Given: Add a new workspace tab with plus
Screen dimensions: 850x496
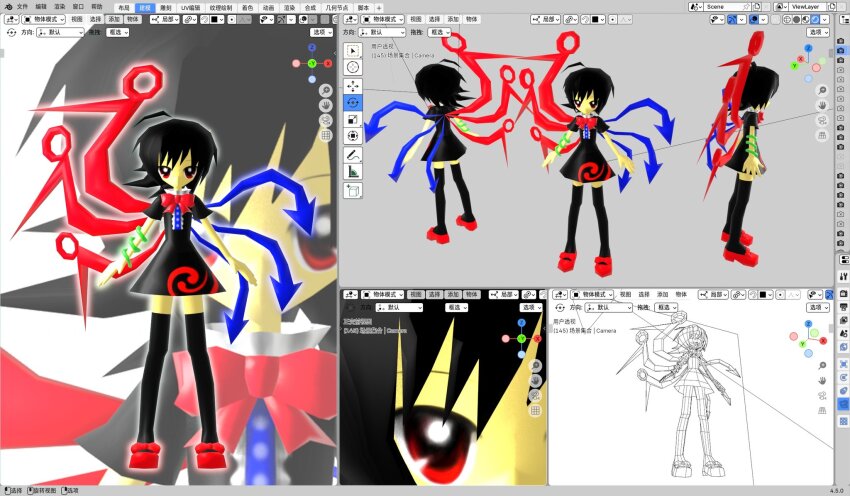Looking at the screenshot, I should (378, 8).
